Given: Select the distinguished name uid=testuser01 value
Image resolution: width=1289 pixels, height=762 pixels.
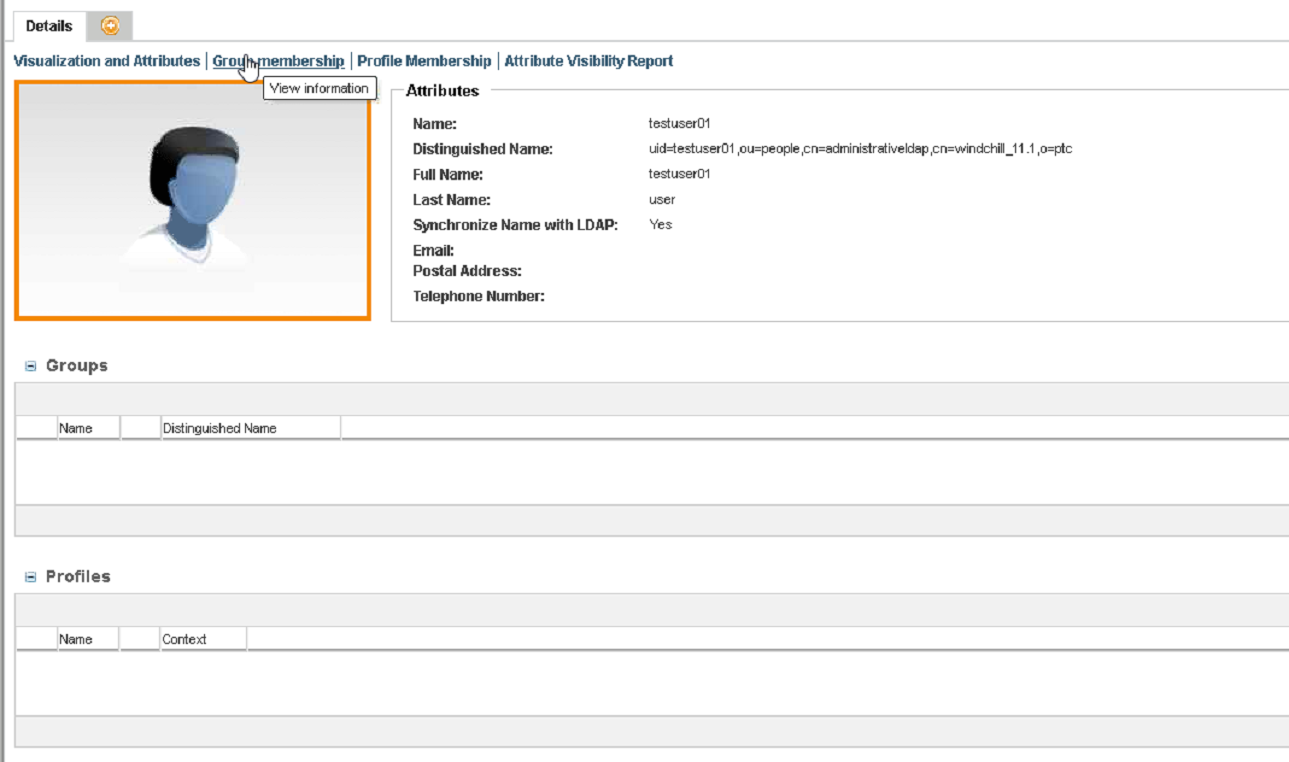Looking at the screenshot, I should pyautogui.click(x=860, y=149).
